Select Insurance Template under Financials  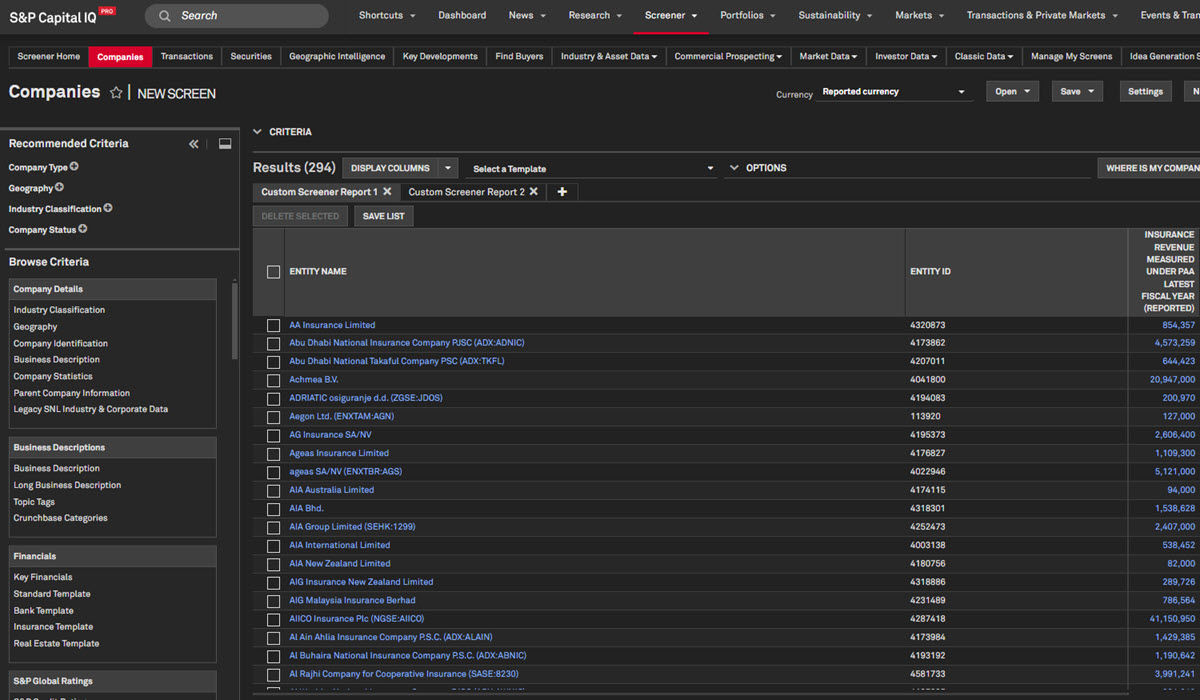(x=53, y=627)
